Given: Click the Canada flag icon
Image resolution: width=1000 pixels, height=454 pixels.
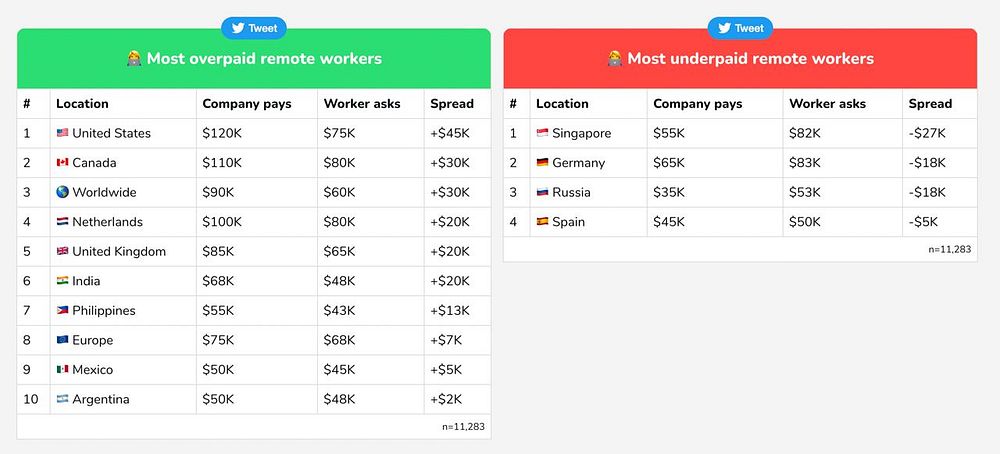Looking at the screenshot, I should coord(62,163).
